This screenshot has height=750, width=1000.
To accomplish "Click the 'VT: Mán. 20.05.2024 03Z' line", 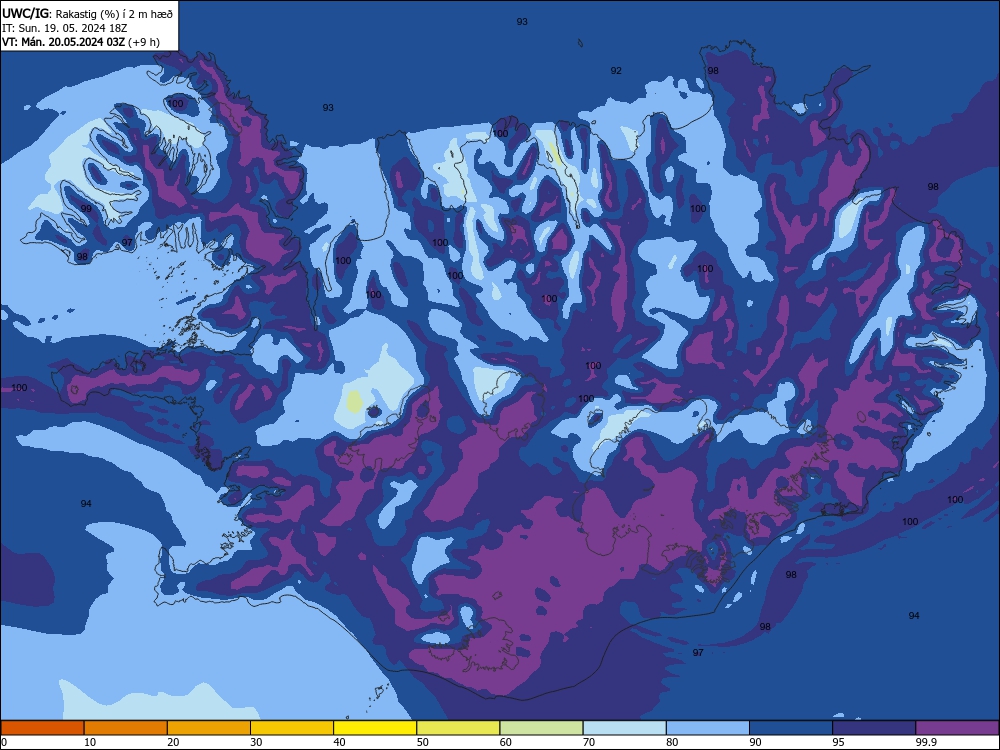I will (x=63, y=43).
